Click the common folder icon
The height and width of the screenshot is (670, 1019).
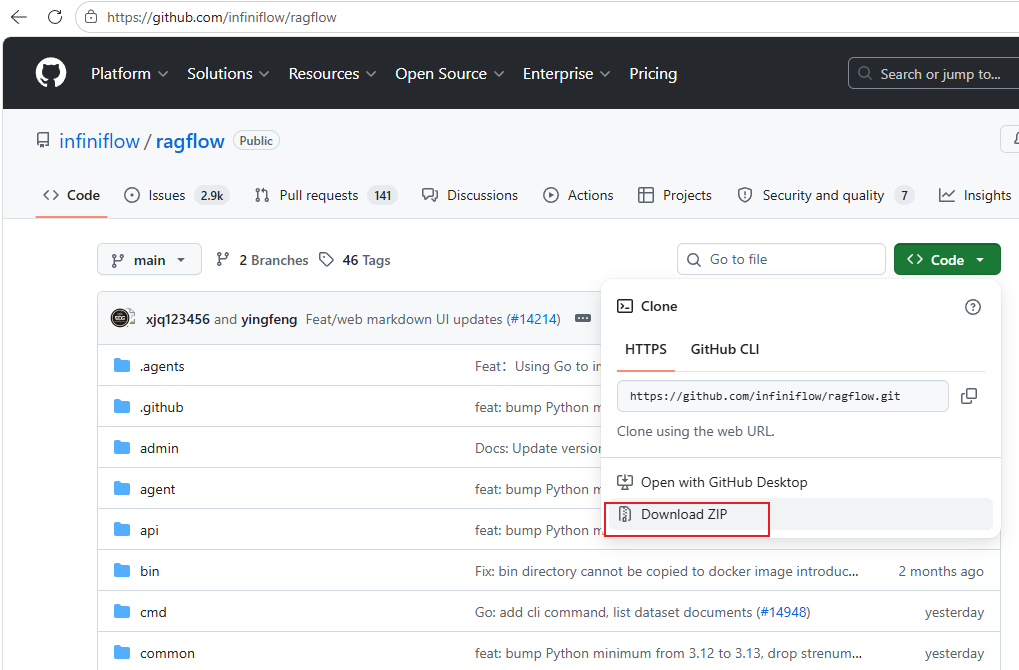pyautogui.click(x=122, y=652)
